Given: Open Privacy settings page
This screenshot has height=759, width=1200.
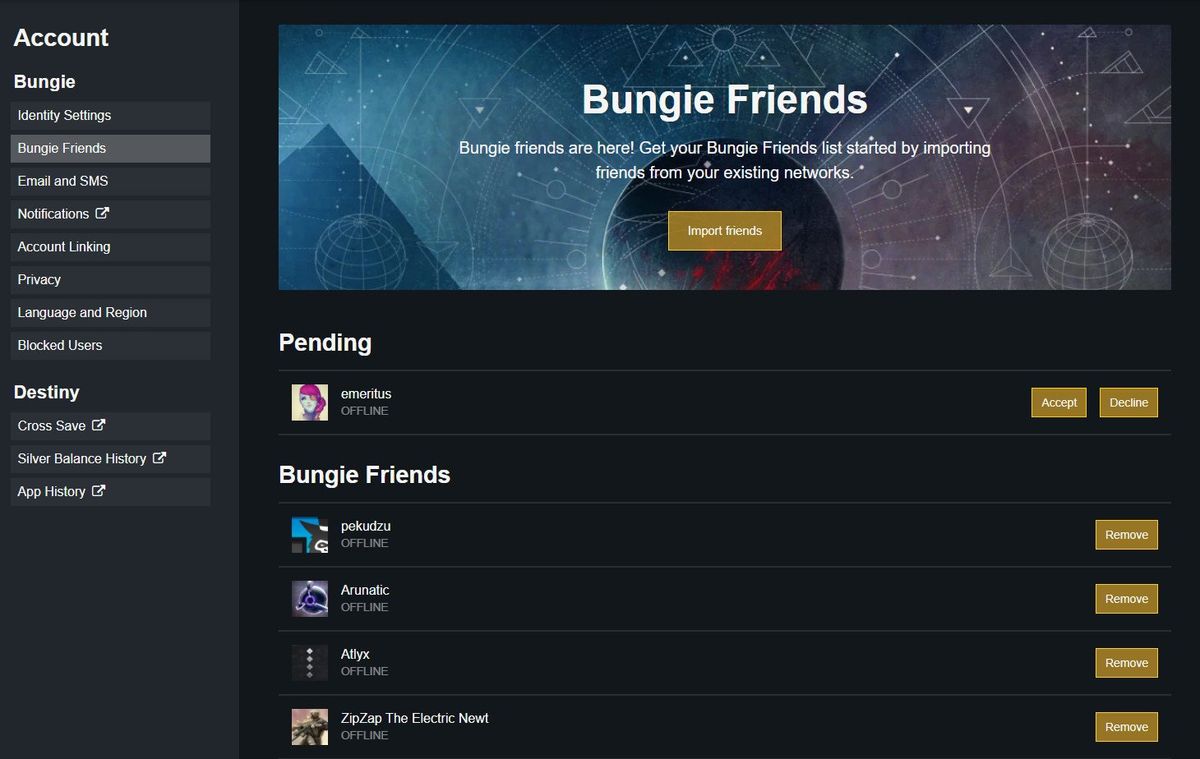Looking at the screenshot, I should (110, 280).
